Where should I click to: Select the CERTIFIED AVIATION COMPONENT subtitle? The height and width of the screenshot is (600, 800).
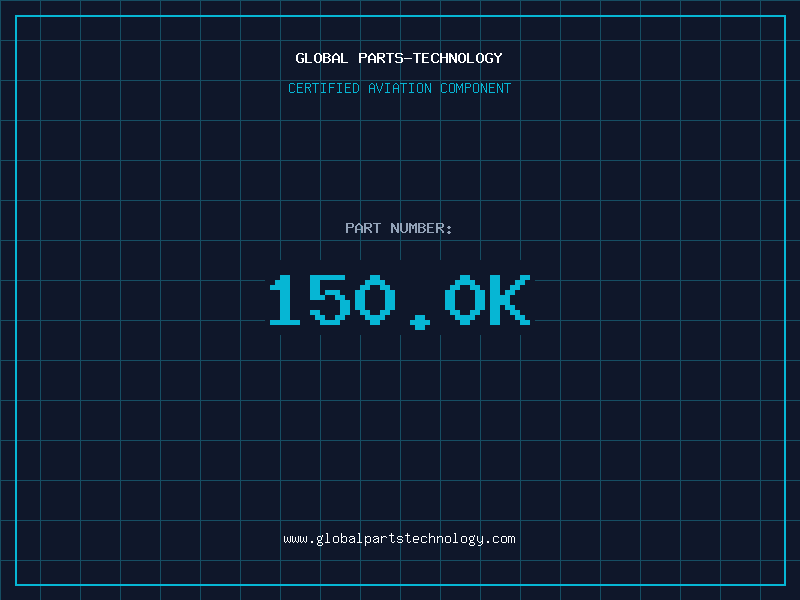(399, 88)
